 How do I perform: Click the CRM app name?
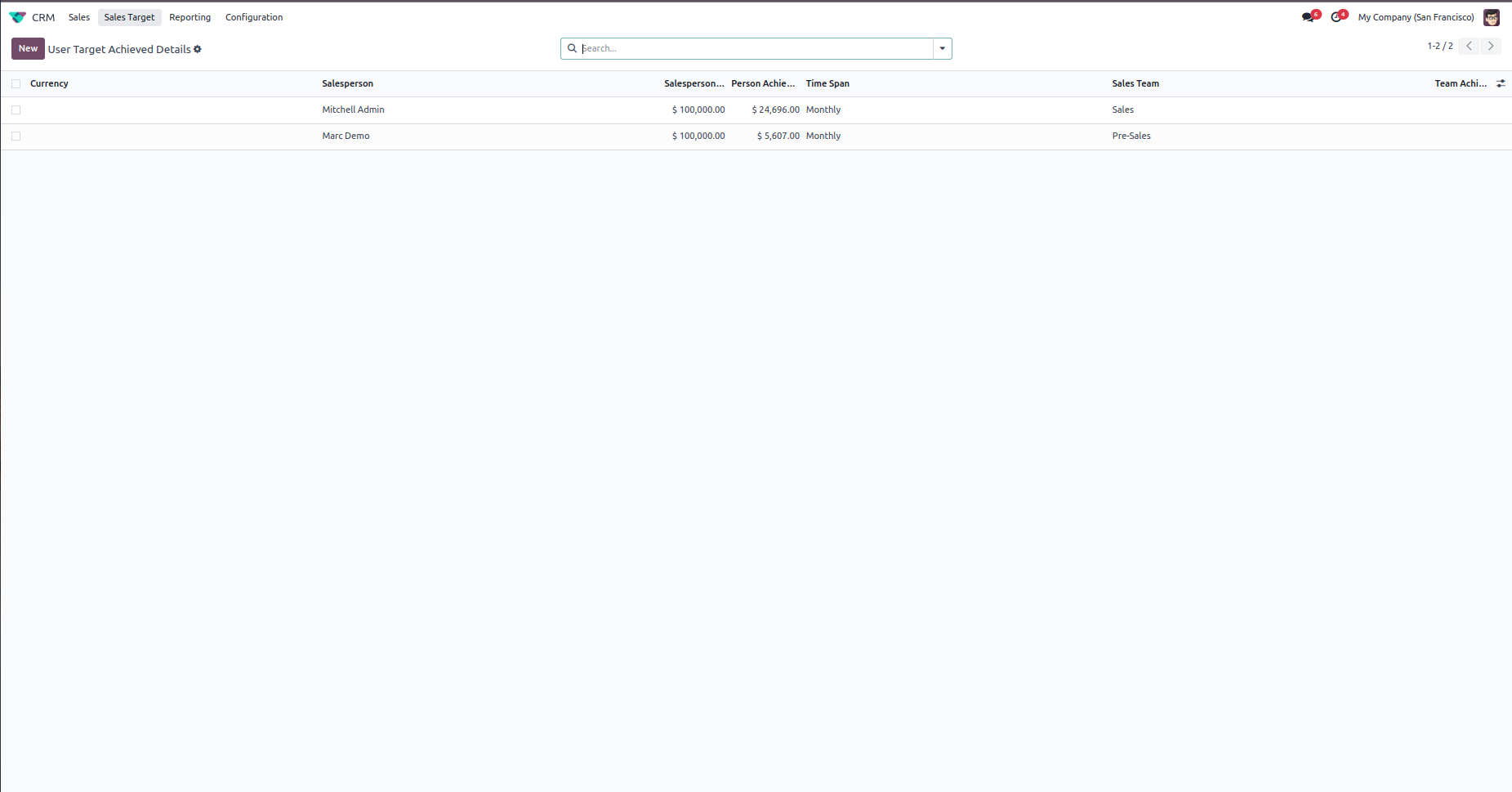(43, 17)
